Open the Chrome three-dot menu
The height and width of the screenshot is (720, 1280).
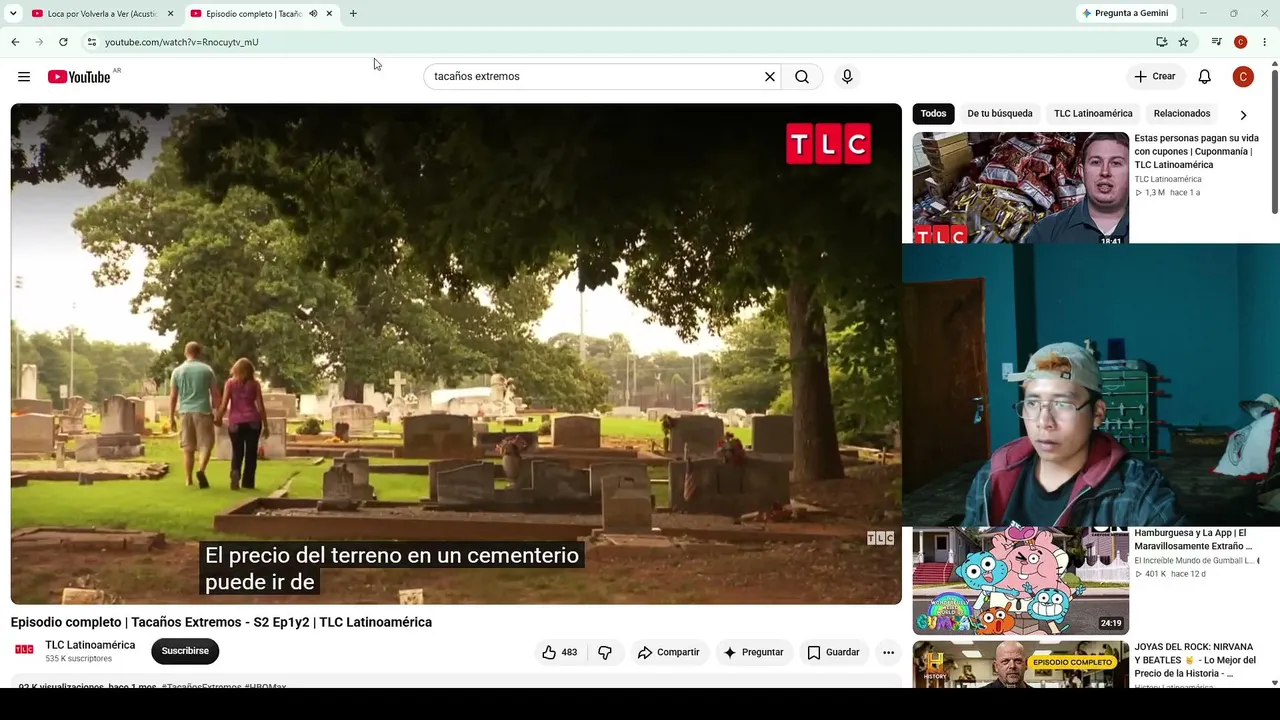tap(1264, 42)
